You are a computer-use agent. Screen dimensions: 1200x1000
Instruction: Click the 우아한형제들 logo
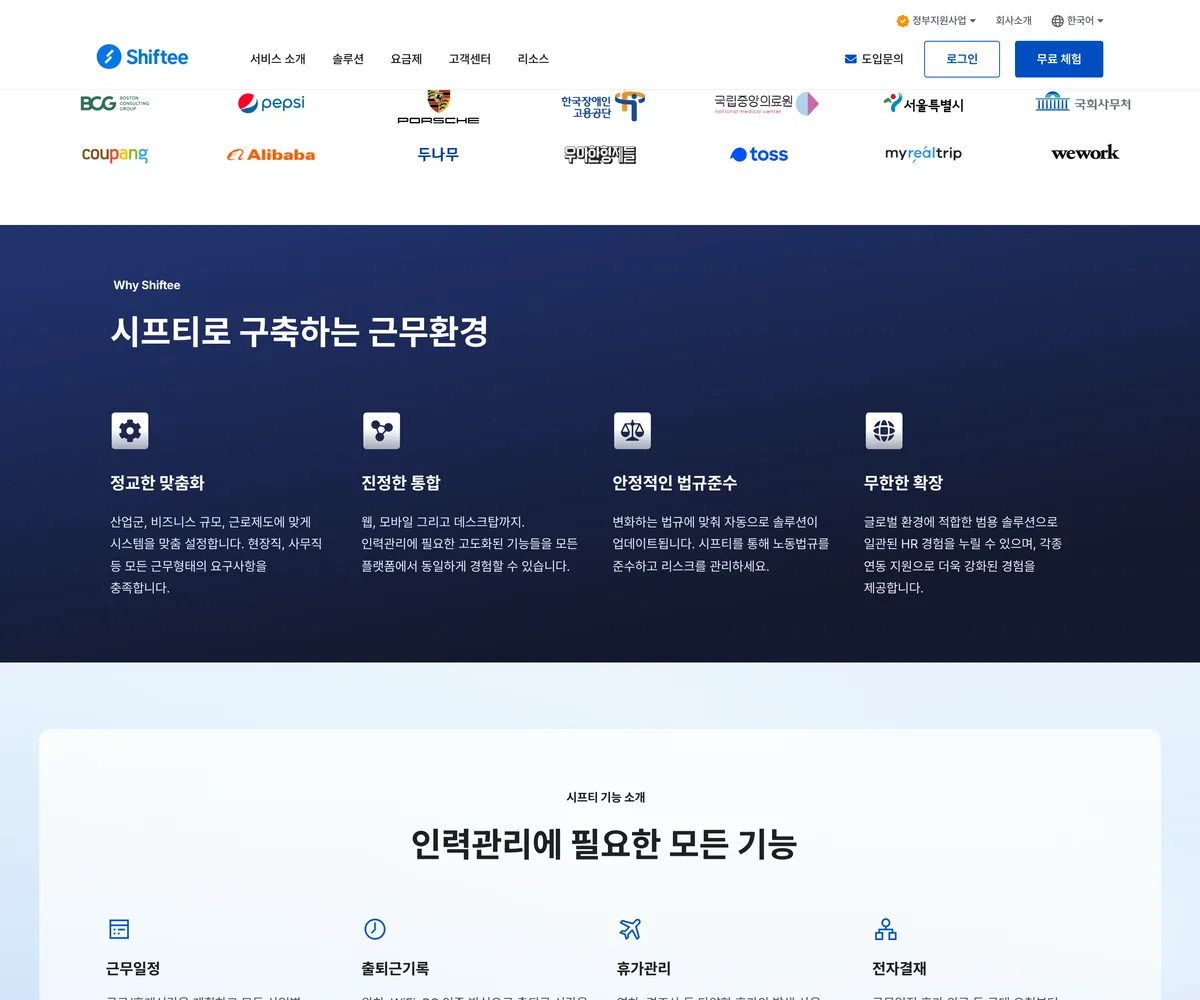600,154
